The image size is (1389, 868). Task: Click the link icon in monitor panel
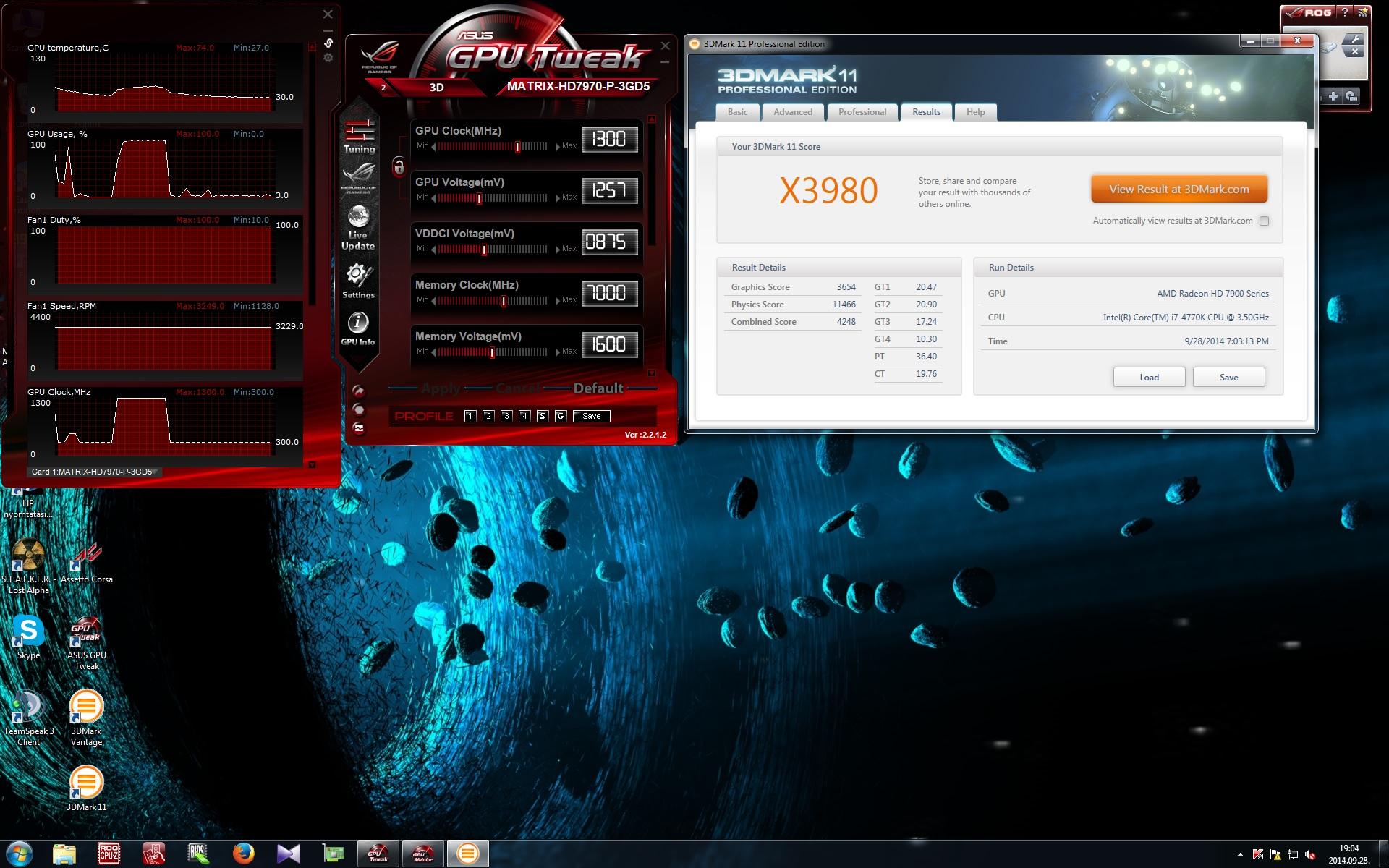point(328,43)
